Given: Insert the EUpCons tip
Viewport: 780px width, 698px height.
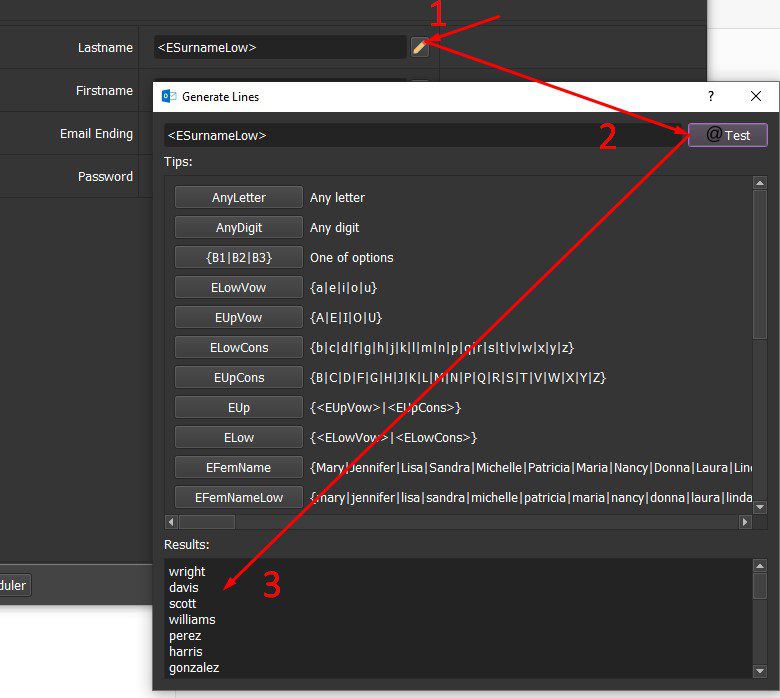Looking at the screenshot, I should point(239,378).
